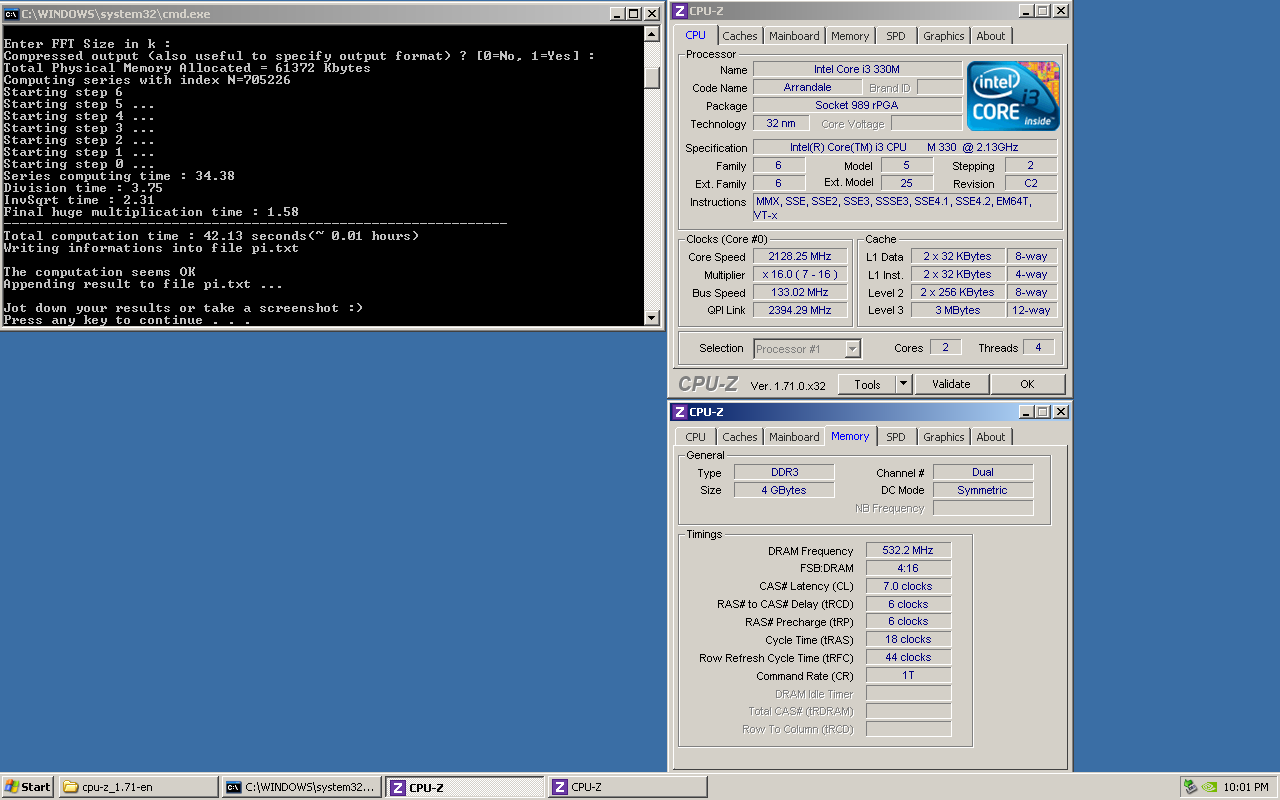The width and height of the screenshot is (1280, 800).
Task: Click the FSB:DRAM value 4:16
Action: click(908, 569)
